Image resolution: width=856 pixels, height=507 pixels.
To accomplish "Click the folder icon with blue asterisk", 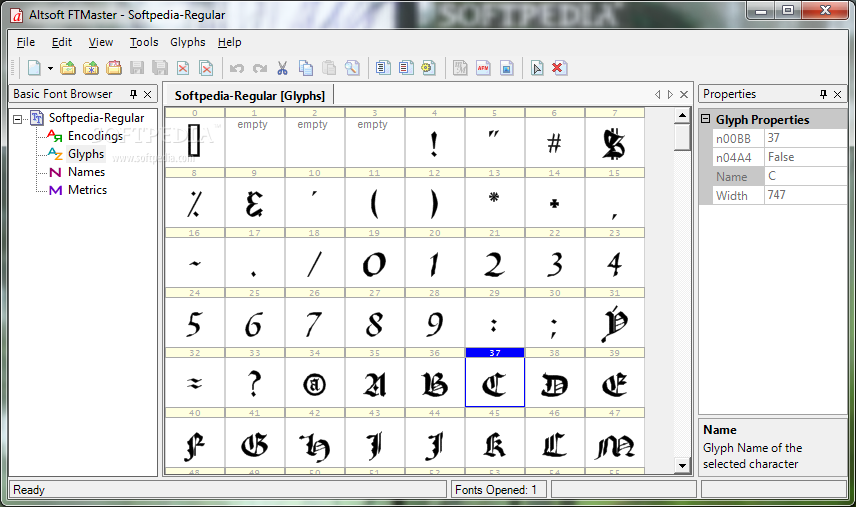I will point(91,68).
